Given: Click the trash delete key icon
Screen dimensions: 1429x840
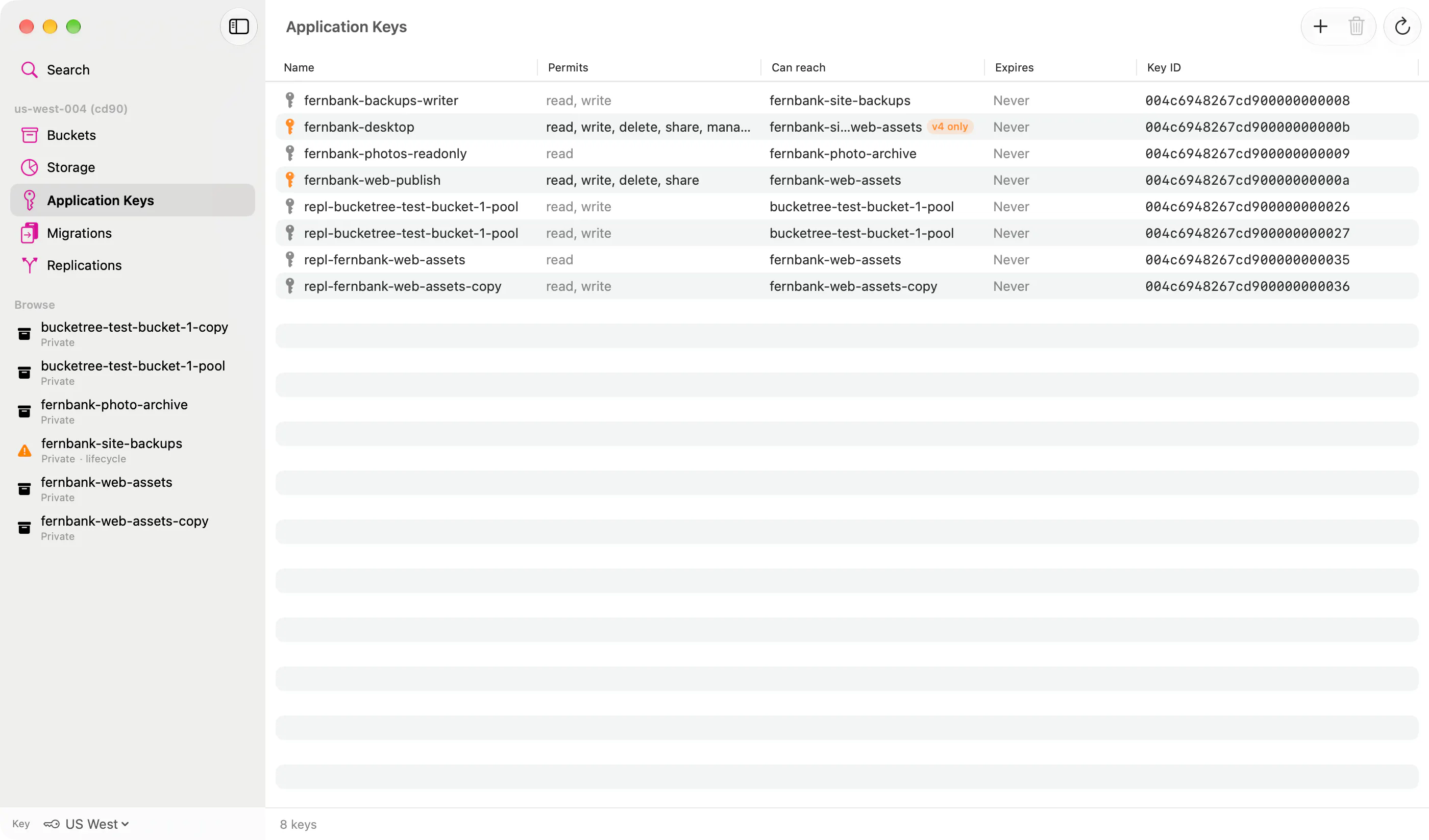Looking at the screenshot, I should click(1356, 27).
